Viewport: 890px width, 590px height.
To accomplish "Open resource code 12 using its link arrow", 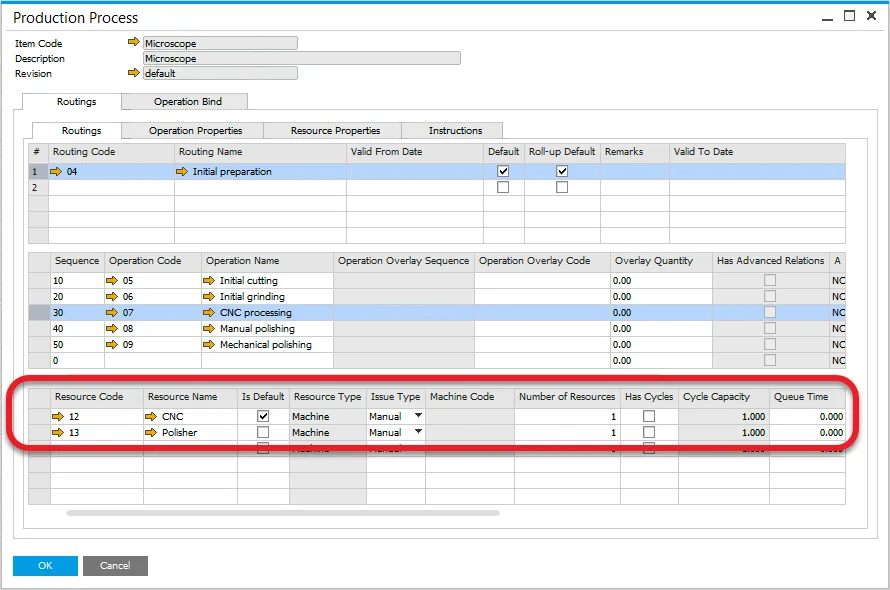I will 60,416.
